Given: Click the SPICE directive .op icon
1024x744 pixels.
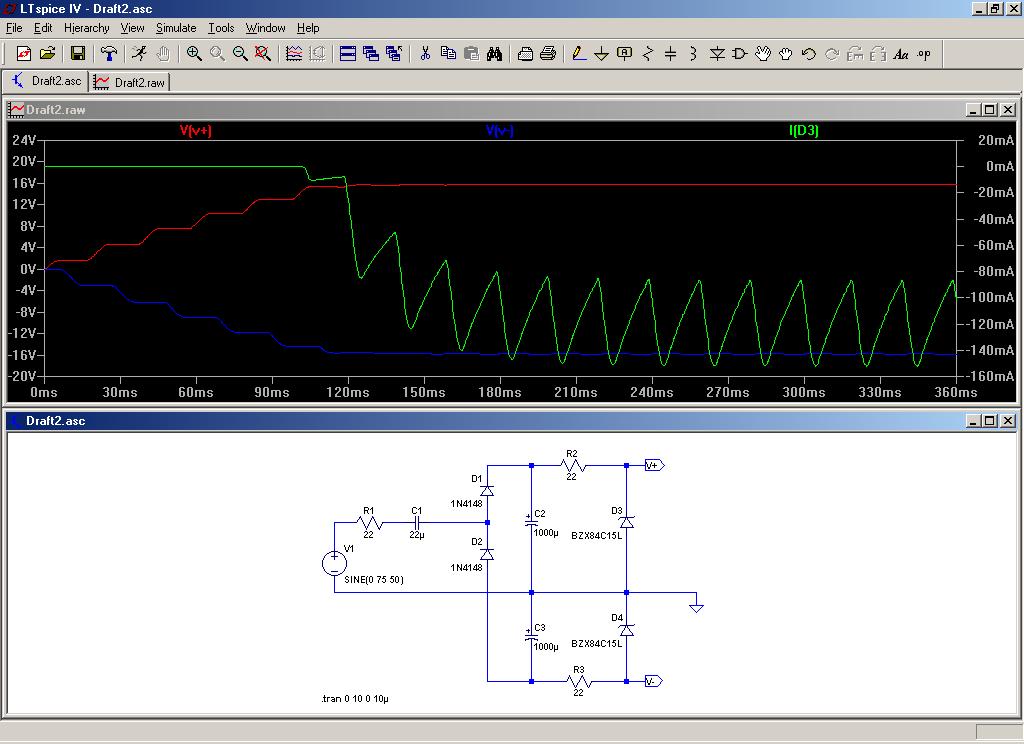Looking at the screenshot, I should tap(924, 54).
